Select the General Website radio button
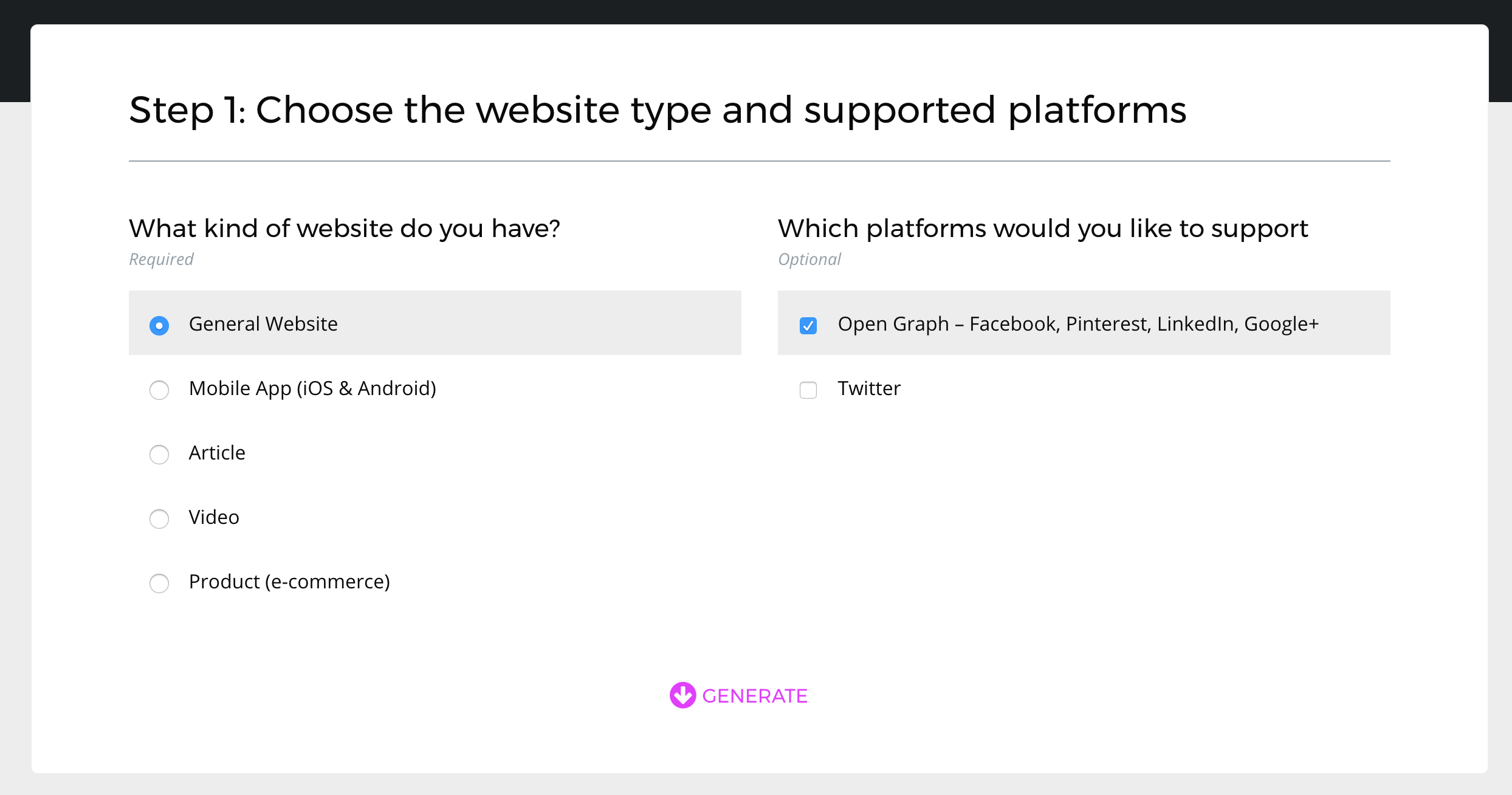The image size is (1512, 795). (159, 326)
